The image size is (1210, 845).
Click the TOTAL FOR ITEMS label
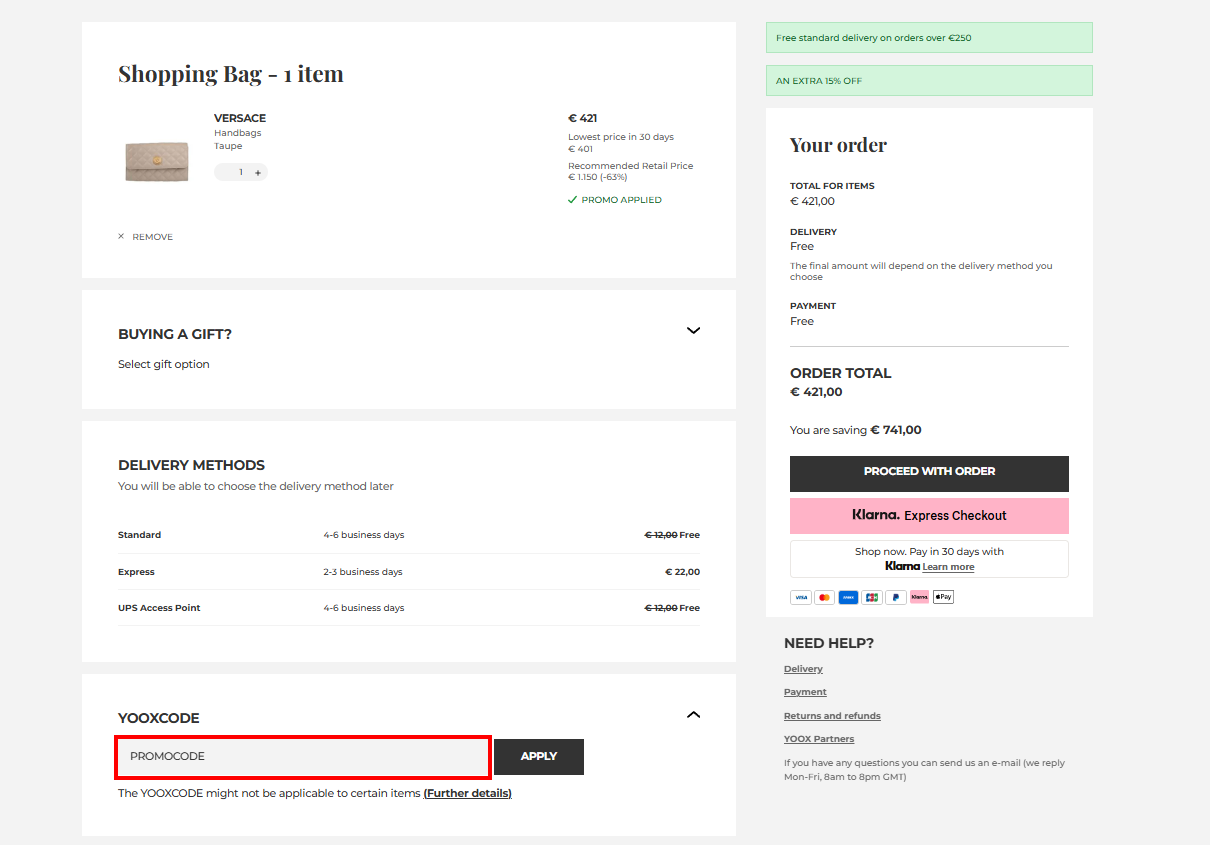point(832,186)
